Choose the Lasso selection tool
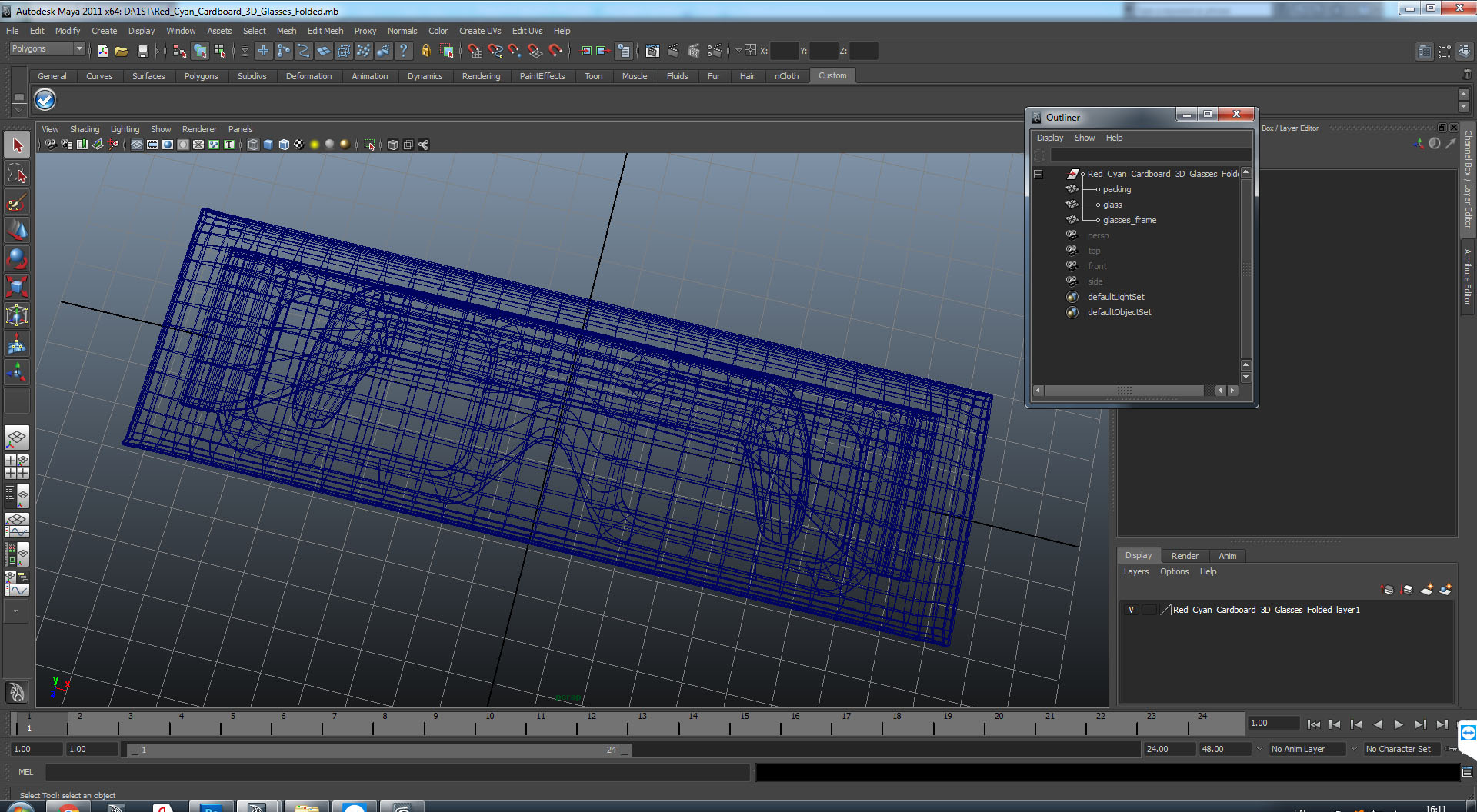 [17, 174]
